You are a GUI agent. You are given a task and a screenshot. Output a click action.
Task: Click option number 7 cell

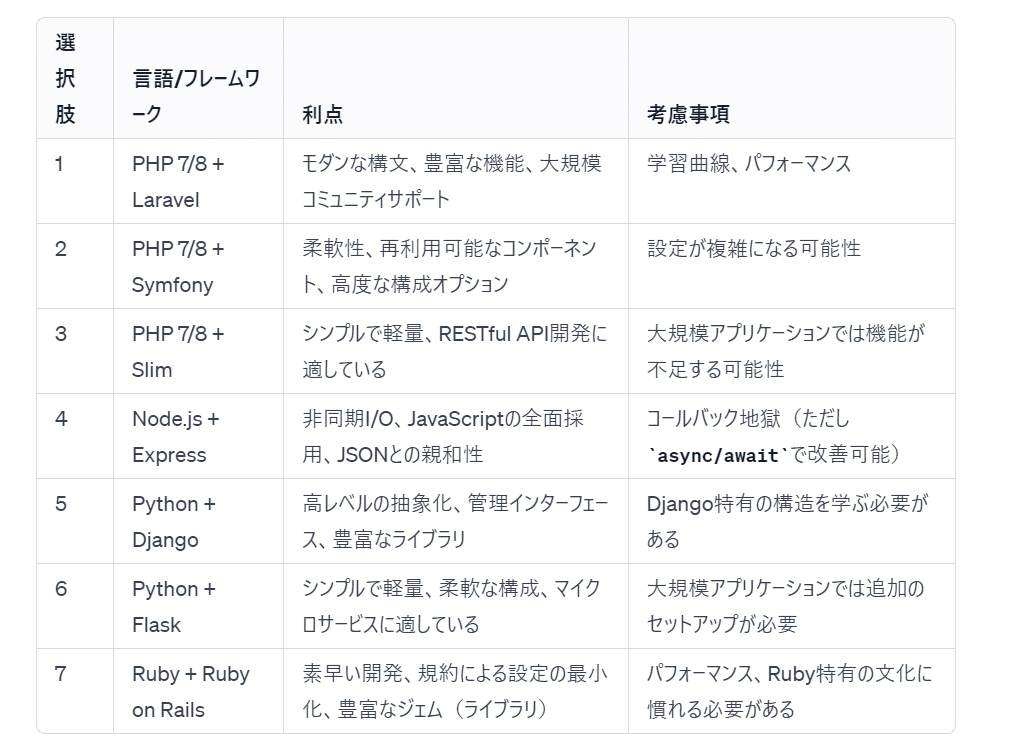[61, 675]
